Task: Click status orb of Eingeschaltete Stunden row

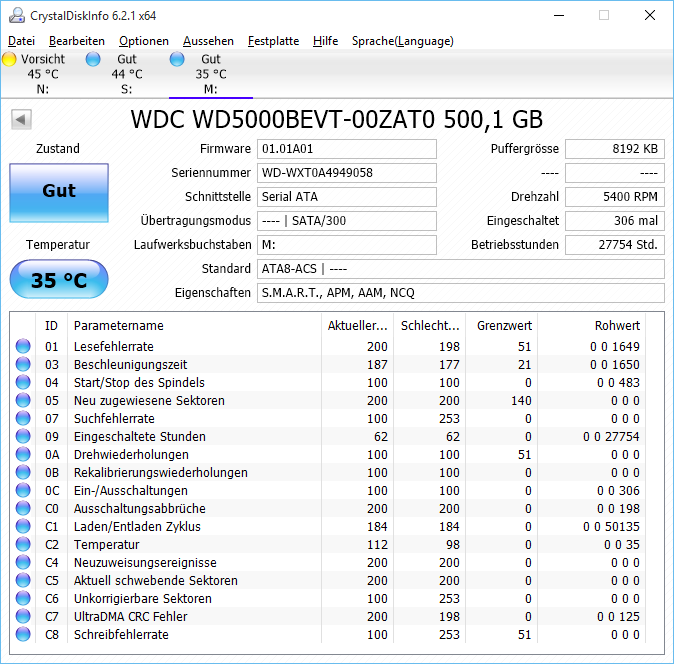Action: [23, 436]
